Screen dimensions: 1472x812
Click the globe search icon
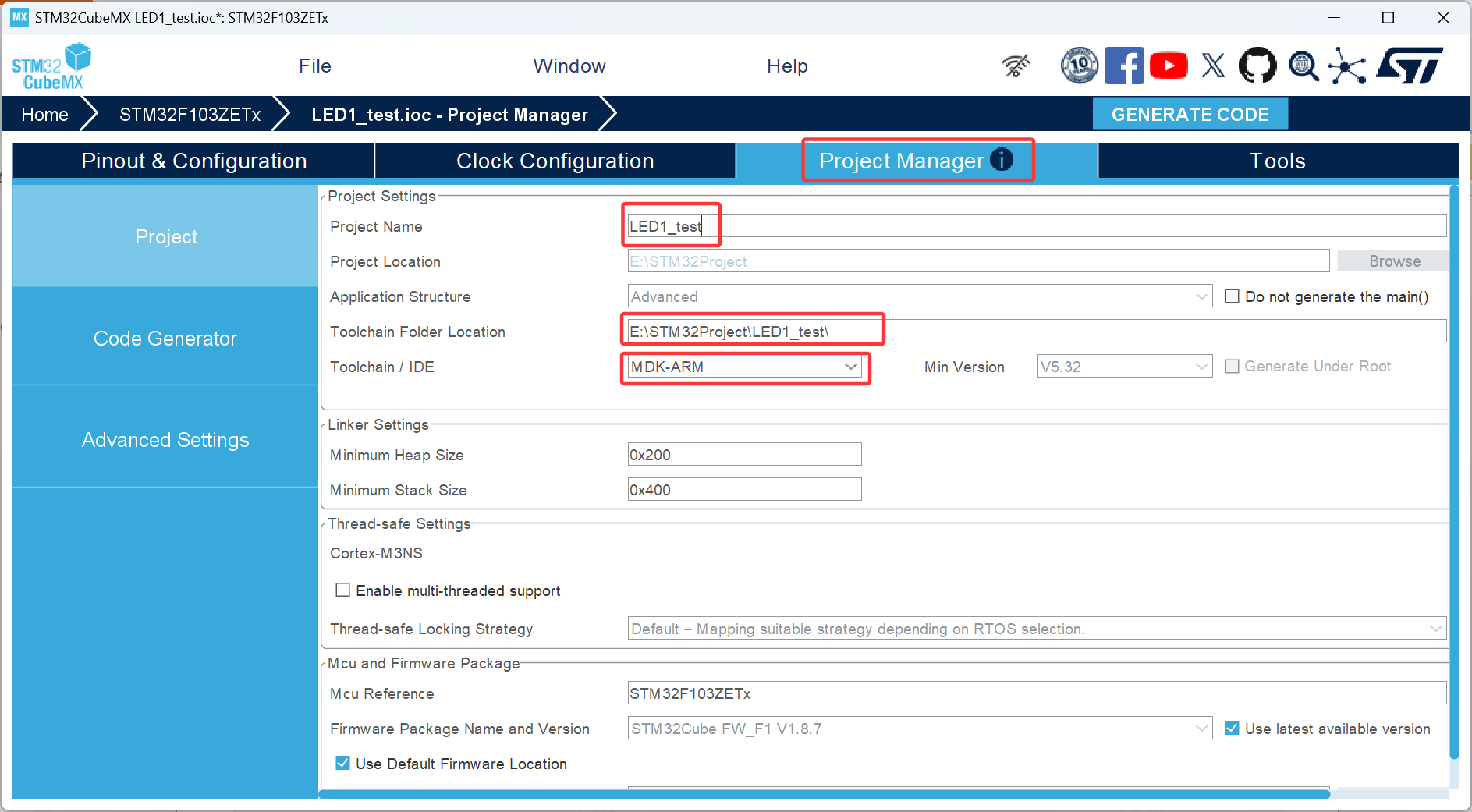pos(1303,66)
